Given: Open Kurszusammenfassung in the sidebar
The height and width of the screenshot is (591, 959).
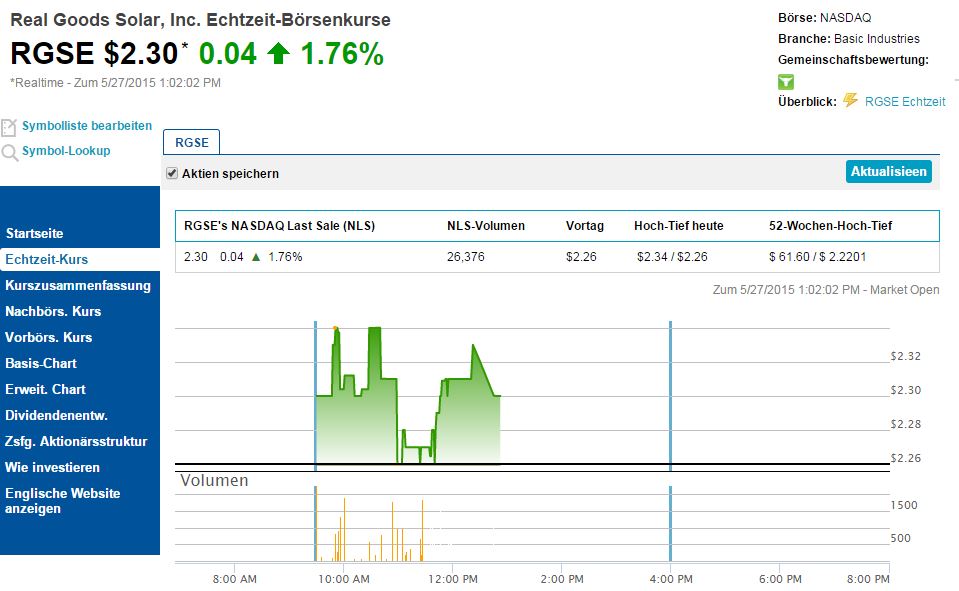Looking at the screenshot, I should (x=78, y=286).
